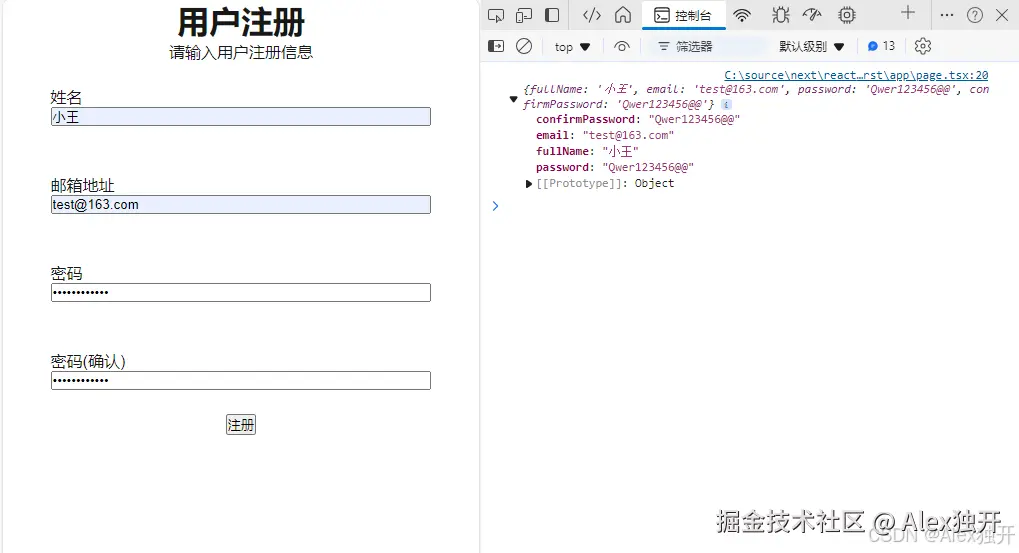Submit the form with 注册 button
1019x553 pixels.
click(x=240, y=425)
